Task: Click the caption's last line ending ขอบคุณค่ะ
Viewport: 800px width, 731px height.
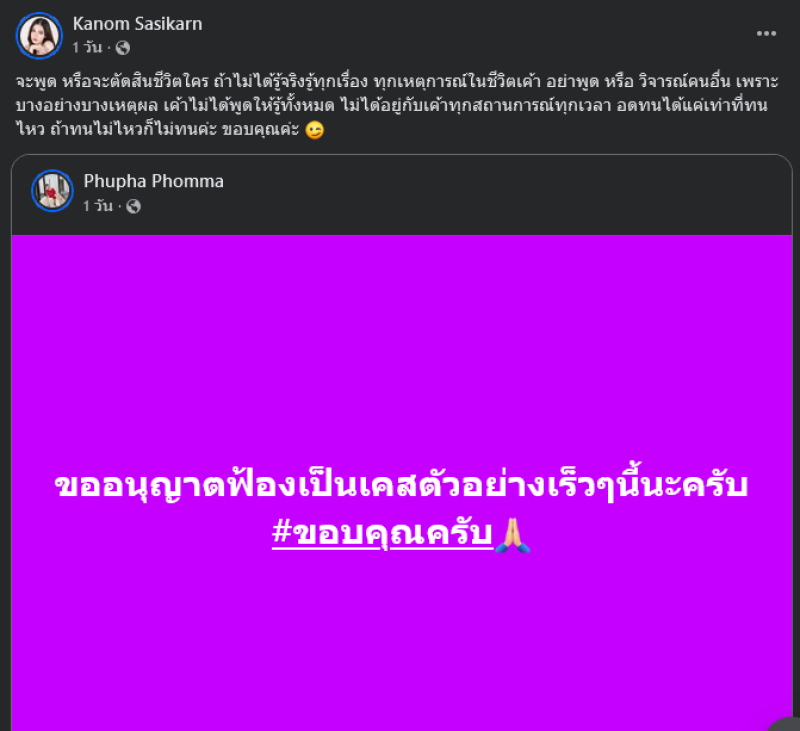Action: click(x=157, y=130)
